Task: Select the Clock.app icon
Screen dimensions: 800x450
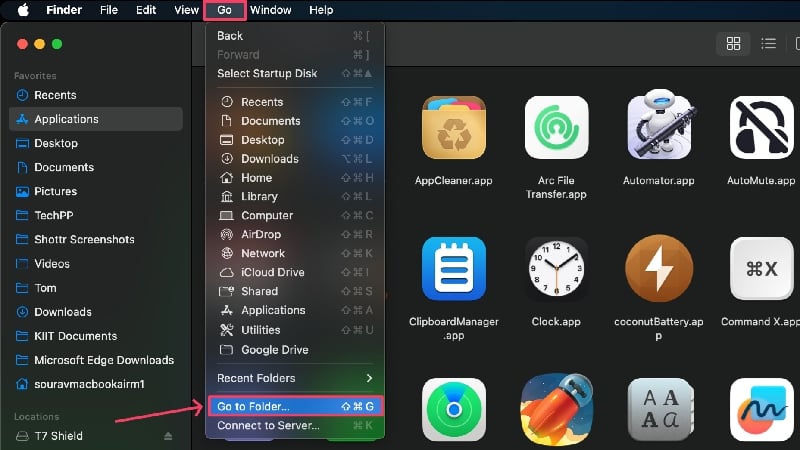Action: pos(556,268)
